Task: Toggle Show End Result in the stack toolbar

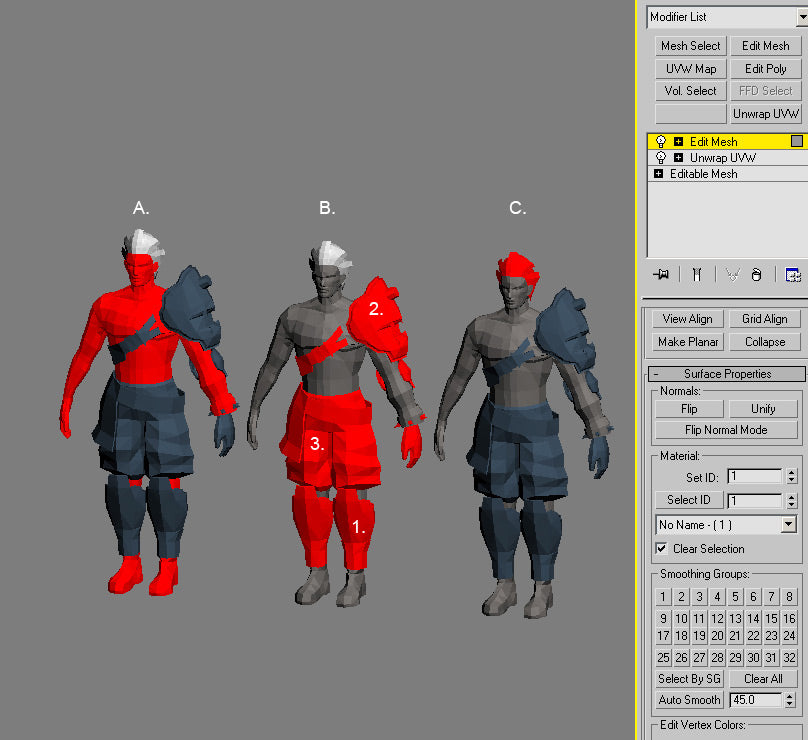Action: coord(697,274)
